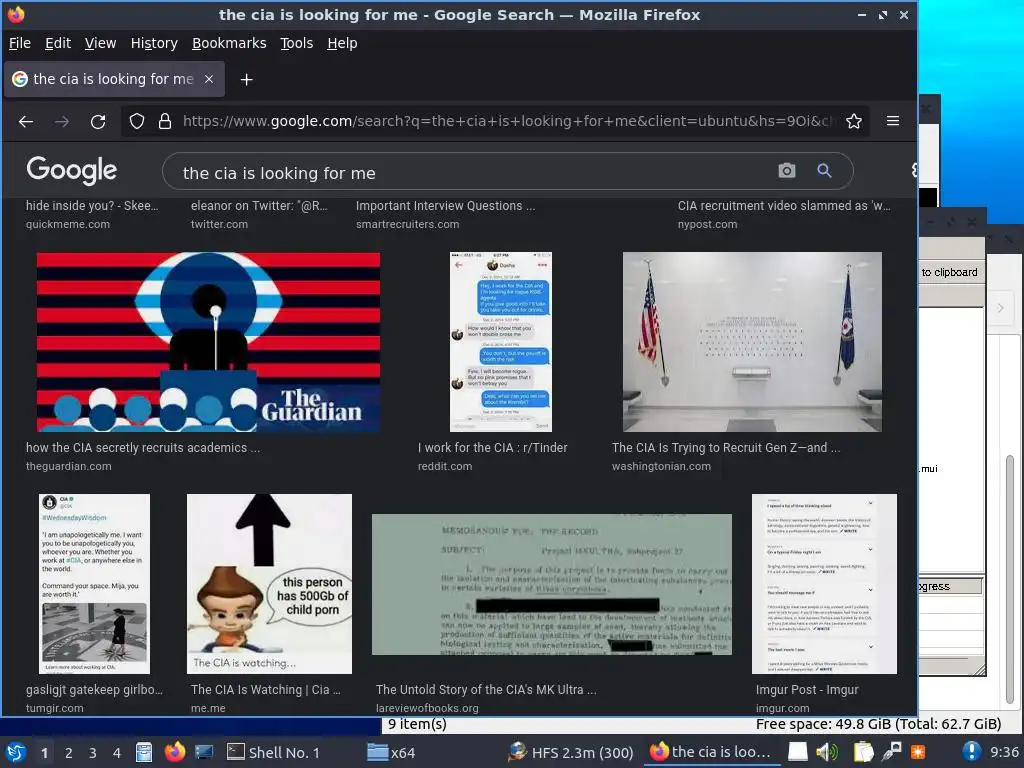The height and width of the screenshot is (768, 1024).
Task: Close the 'the cia is looking for me' tab
Action: point(209,79)
